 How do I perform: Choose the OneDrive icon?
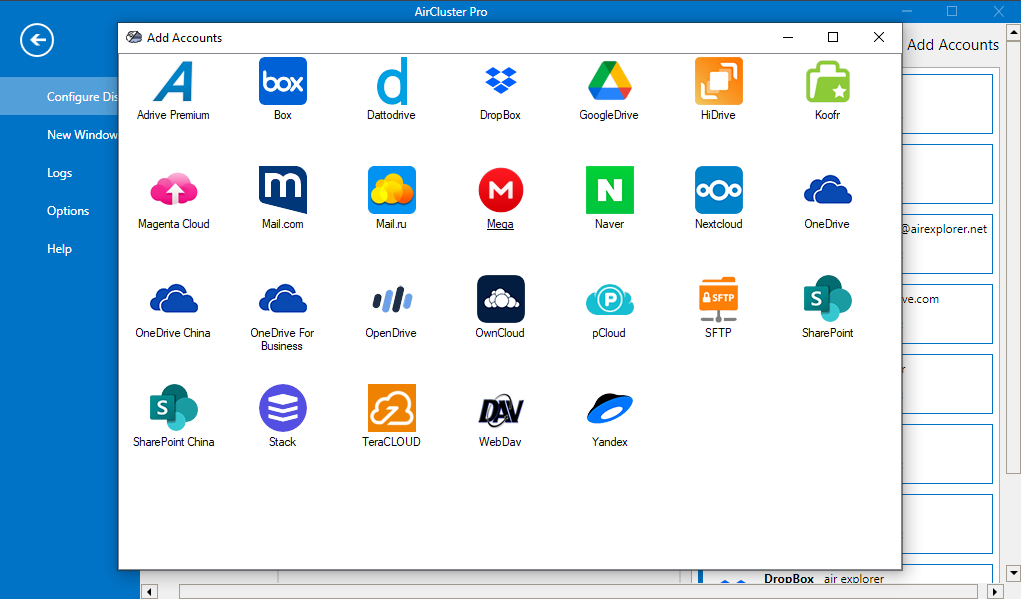click(828, 190)
